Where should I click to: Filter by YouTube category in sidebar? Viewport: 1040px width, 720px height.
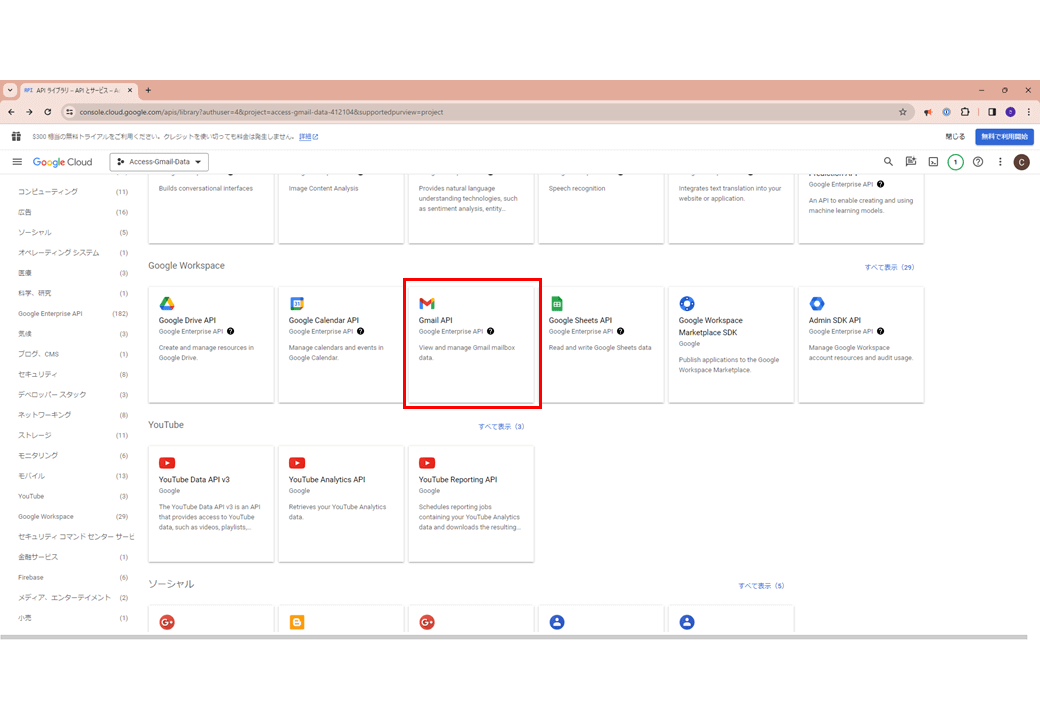(31, 497)
